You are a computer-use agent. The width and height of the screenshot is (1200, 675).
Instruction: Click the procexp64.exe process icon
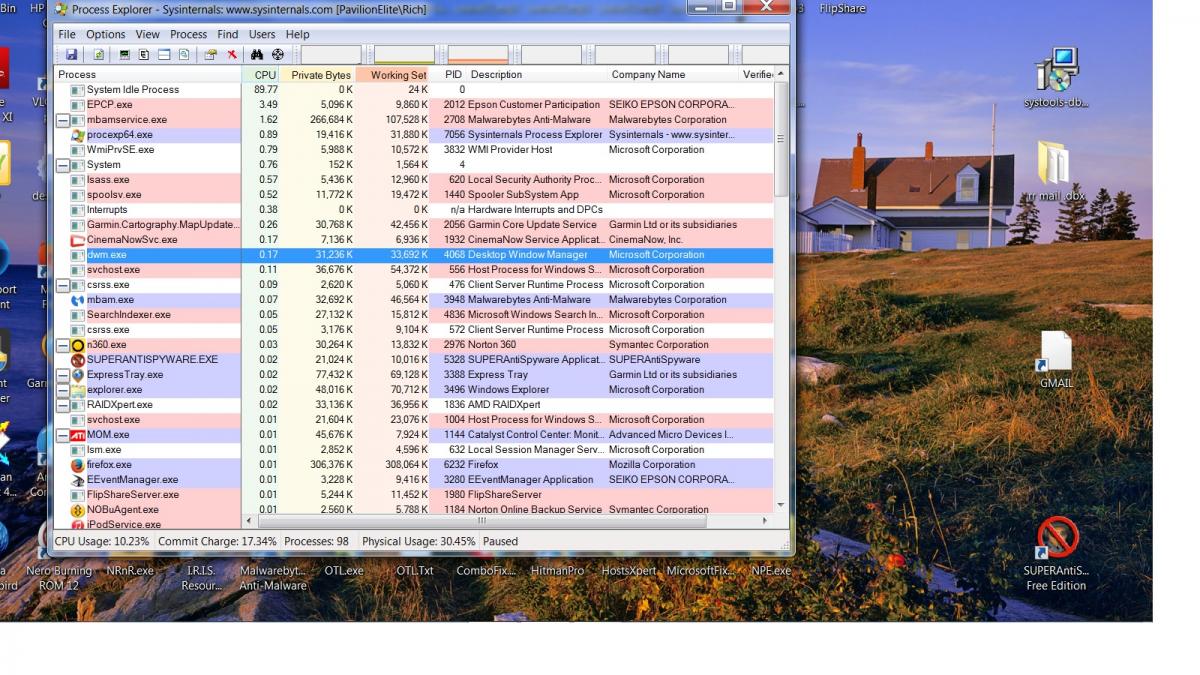point(77,135)
